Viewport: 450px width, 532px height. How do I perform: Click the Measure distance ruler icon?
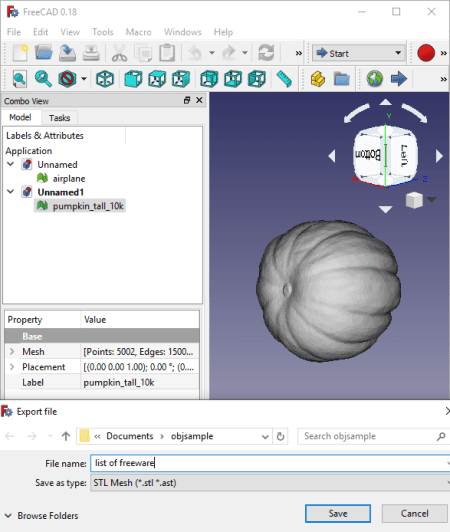[284, 79]
